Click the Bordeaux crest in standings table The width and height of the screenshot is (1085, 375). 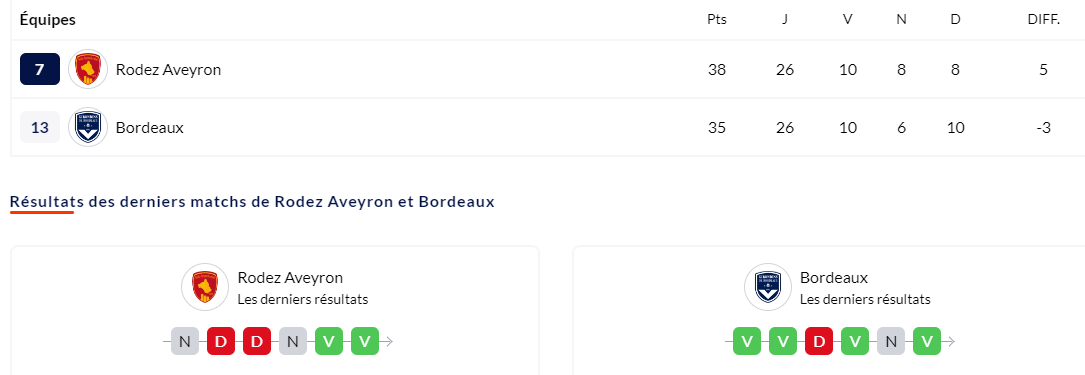coord(88,127)
